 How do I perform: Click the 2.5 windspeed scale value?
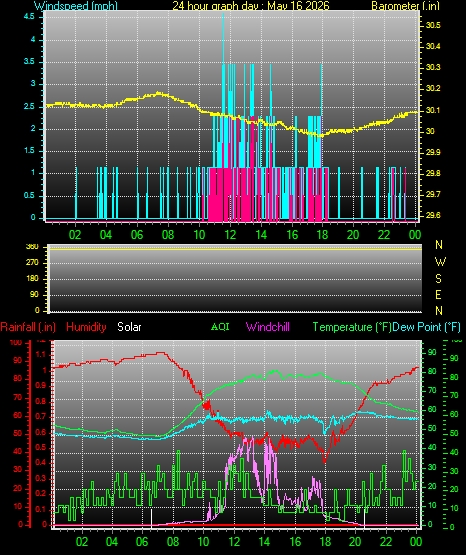tap(30, 106)
